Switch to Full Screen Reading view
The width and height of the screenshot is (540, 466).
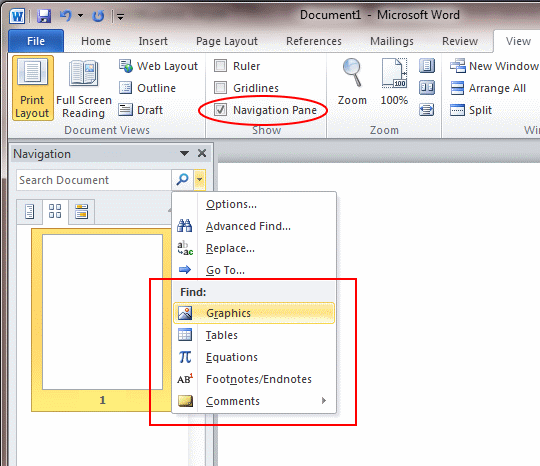pos(84,89)
